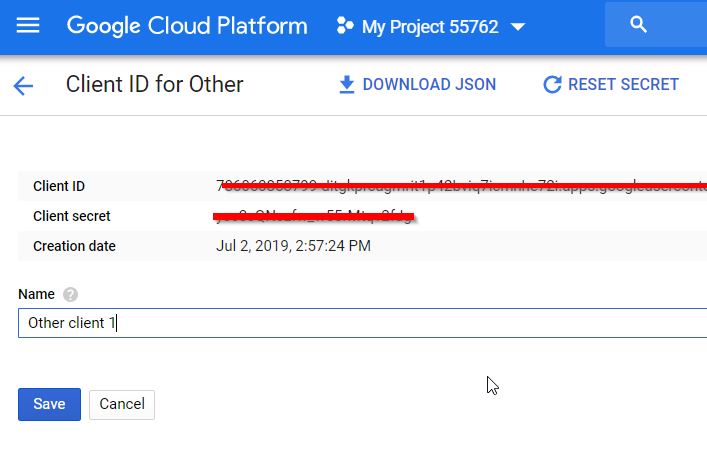
Task: Cancel editing the client ID
Action: [x=122, y=404]
